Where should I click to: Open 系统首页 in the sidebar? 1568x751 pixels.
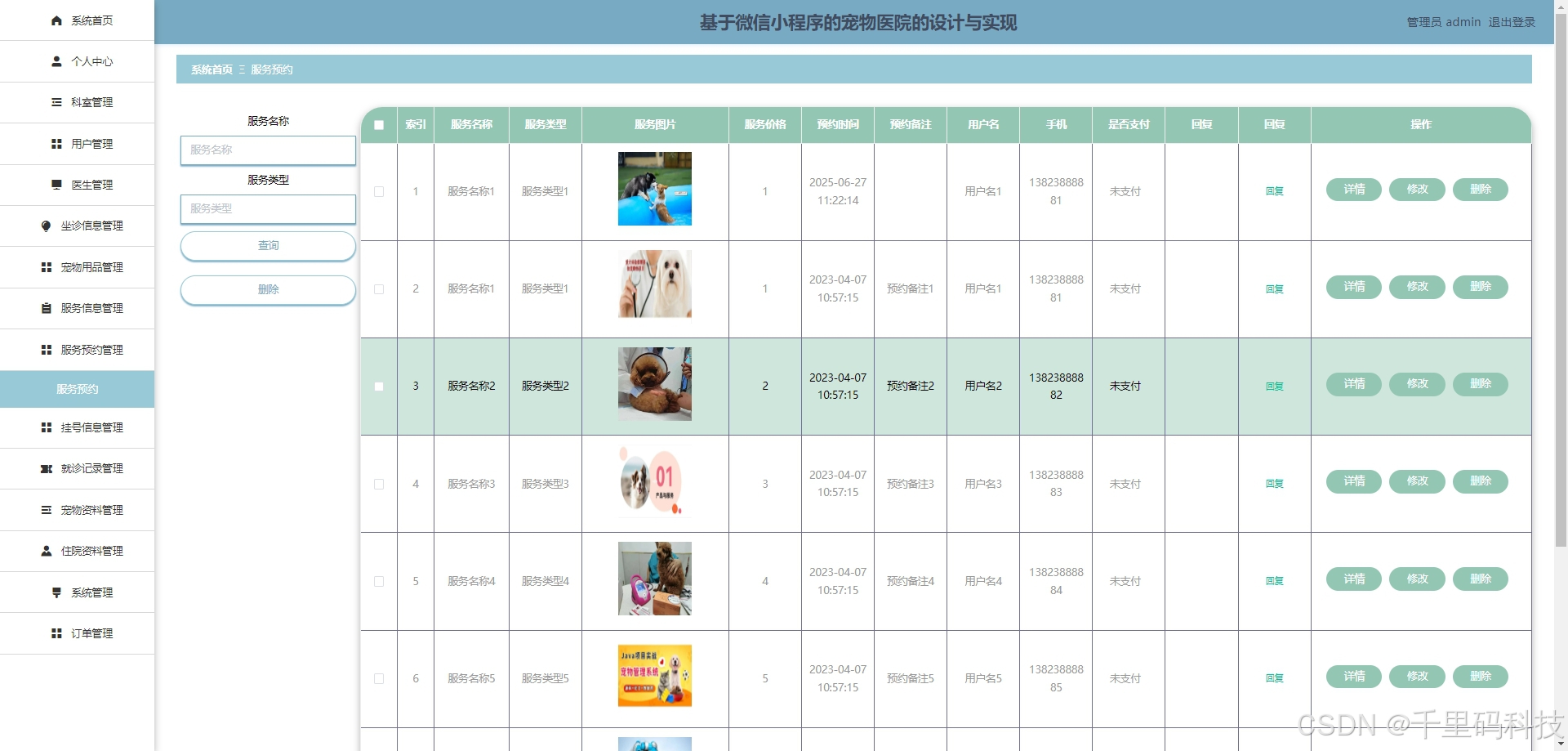(x=77, y=20)
